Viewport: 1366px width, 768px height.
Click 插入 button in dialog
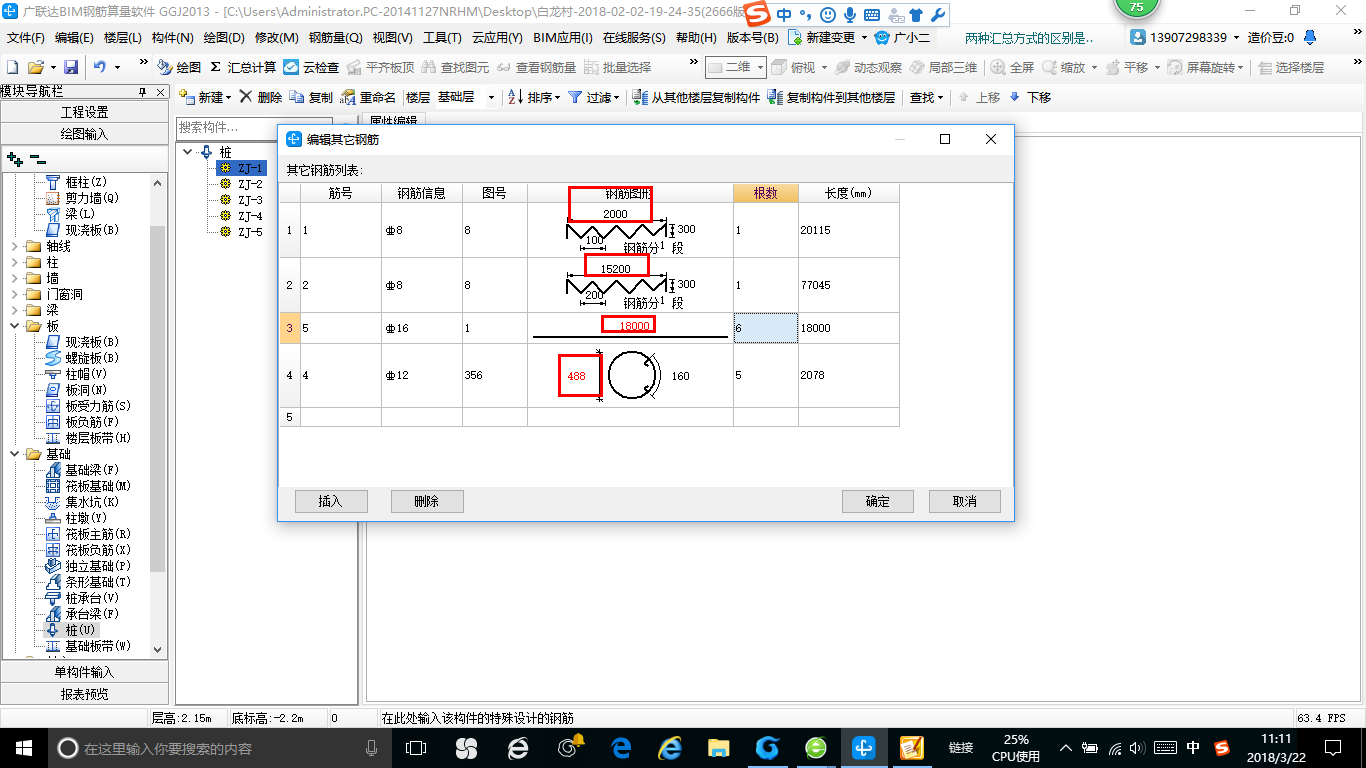pyautogui.click(x=331, y=501)
